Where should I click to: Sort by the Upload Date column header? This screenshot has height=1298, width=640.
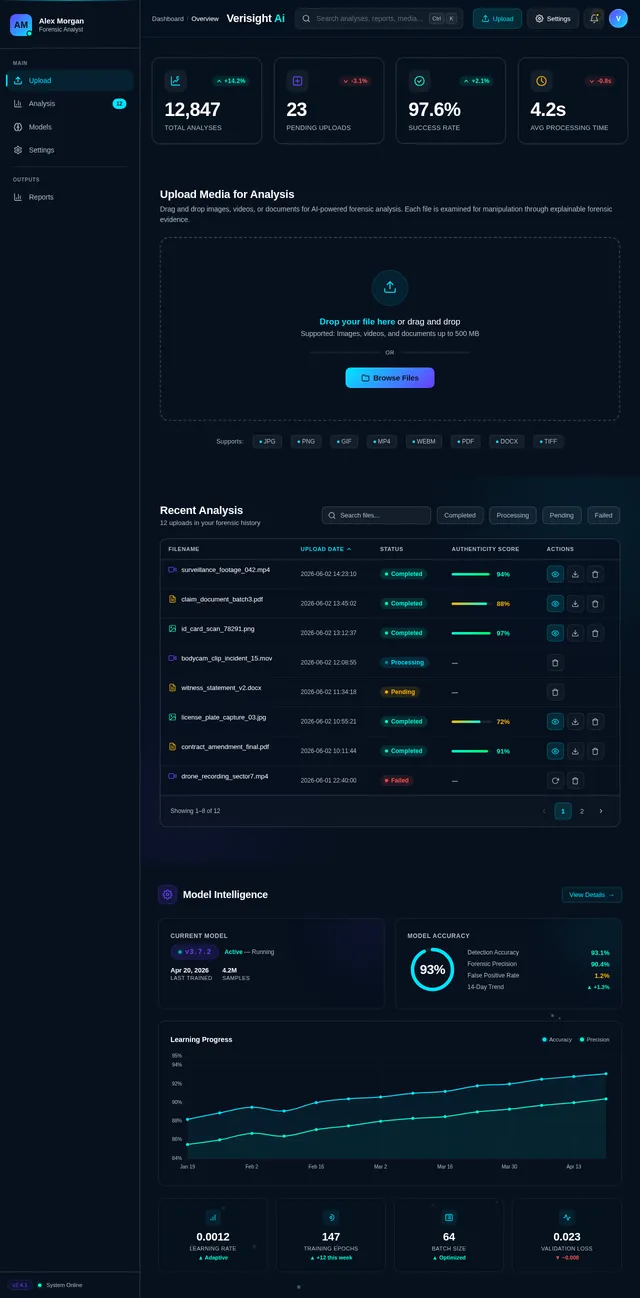[x=326, y=549]
